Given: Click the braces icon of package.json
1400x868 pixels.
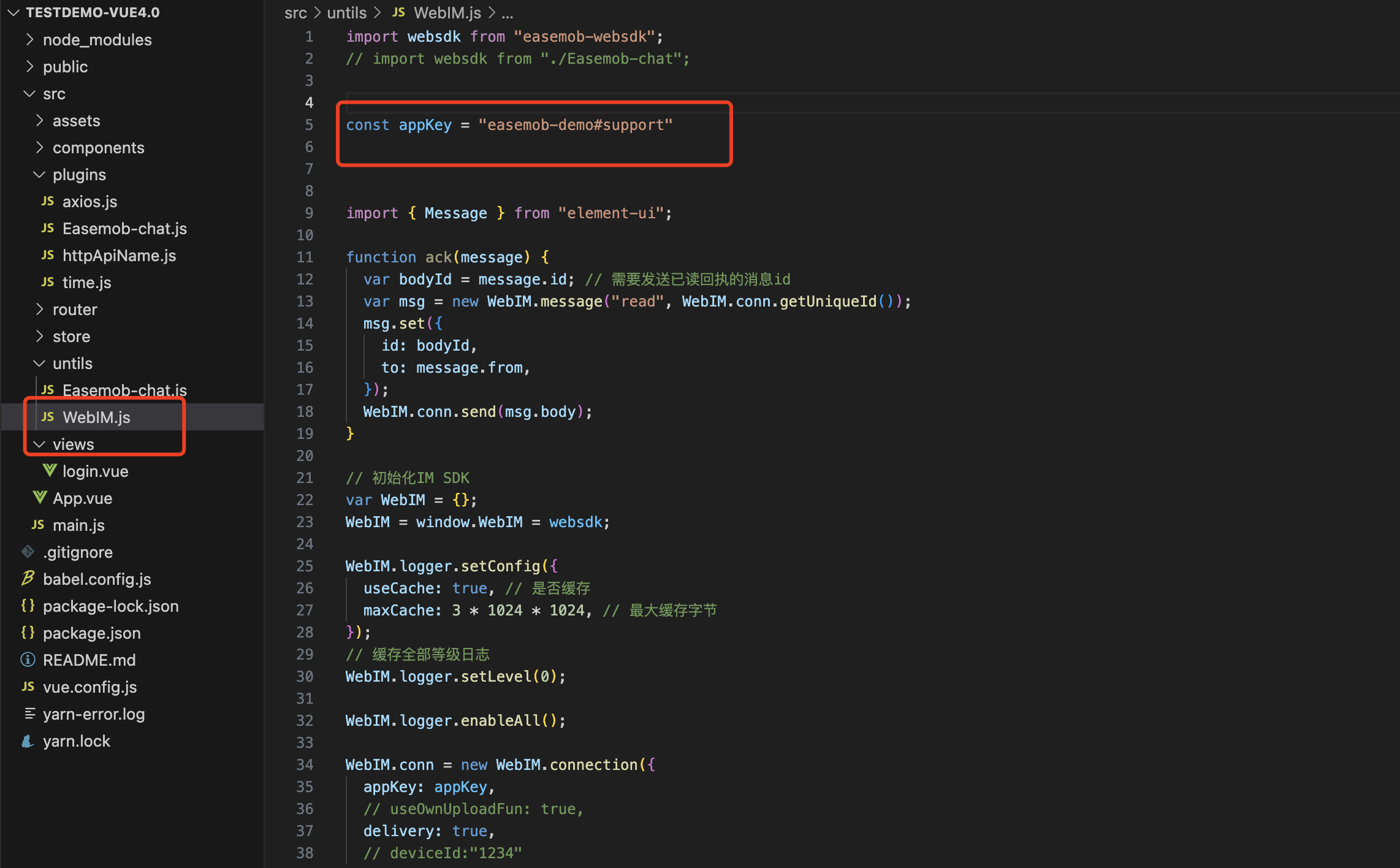Looking at the screenshot, I should point(28,633).
